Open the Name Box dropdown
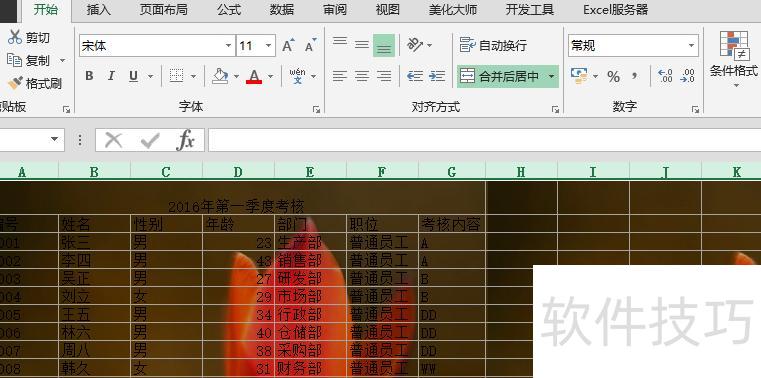Screen dimensions: 761x378 coord(54,140)
